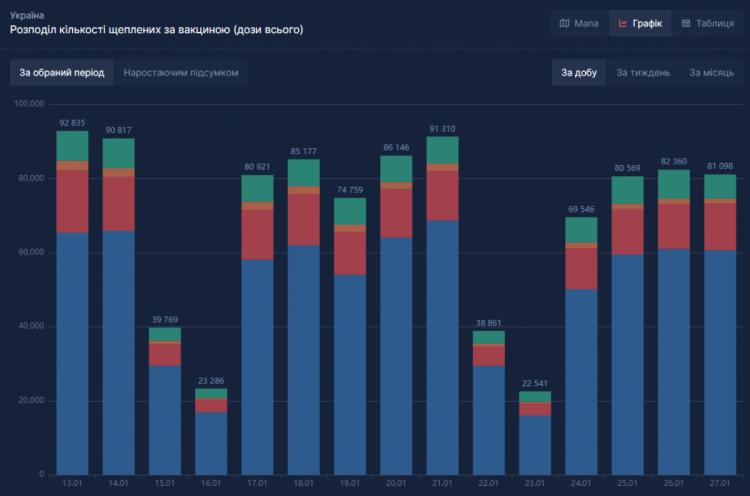The height and width of the screenshot is (496, 750).
Task: Click the blue segment of 26.01 bar
Action: click(x=673, y=360)
